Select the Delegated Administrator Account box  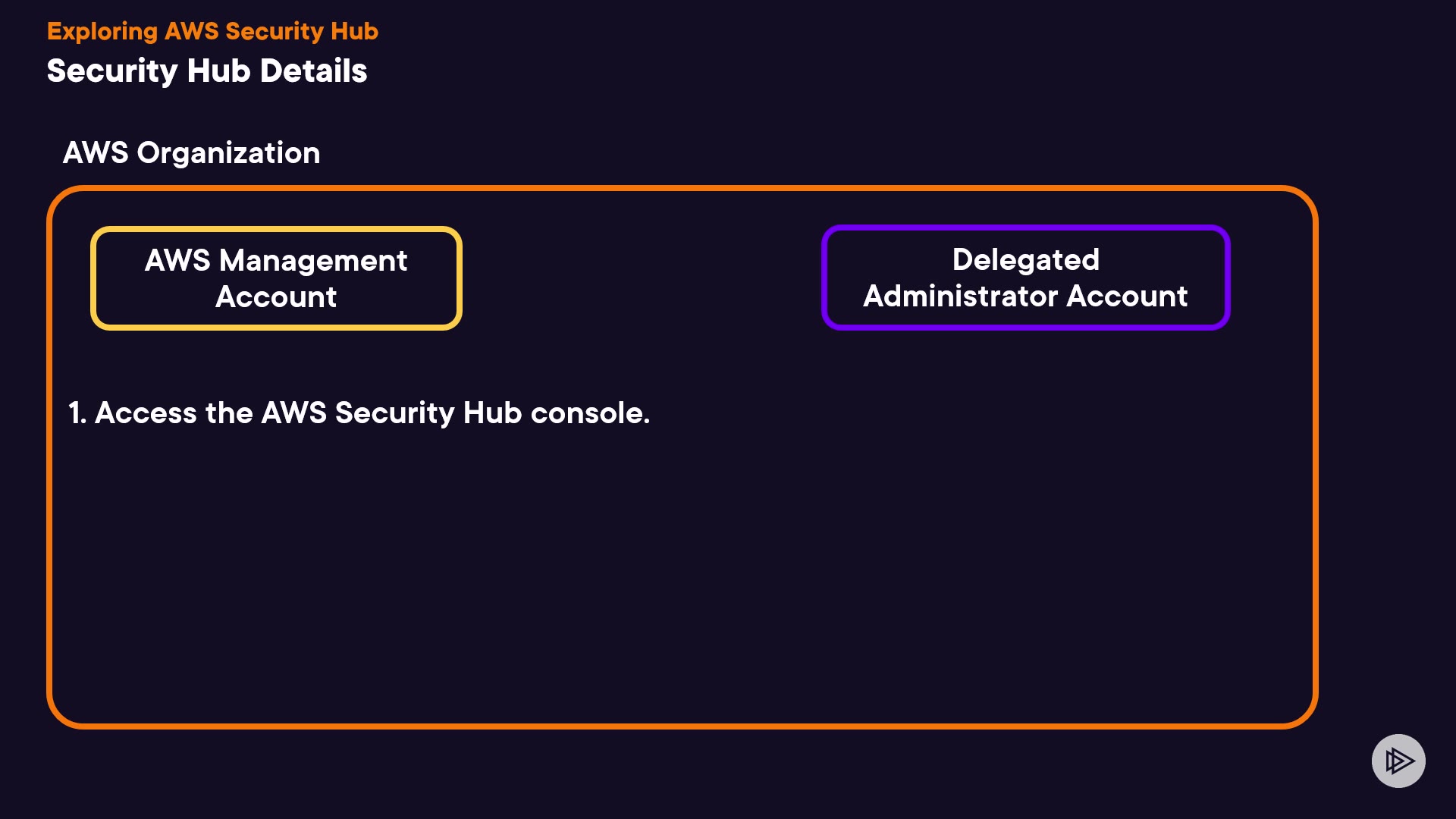coord(1025,278)
